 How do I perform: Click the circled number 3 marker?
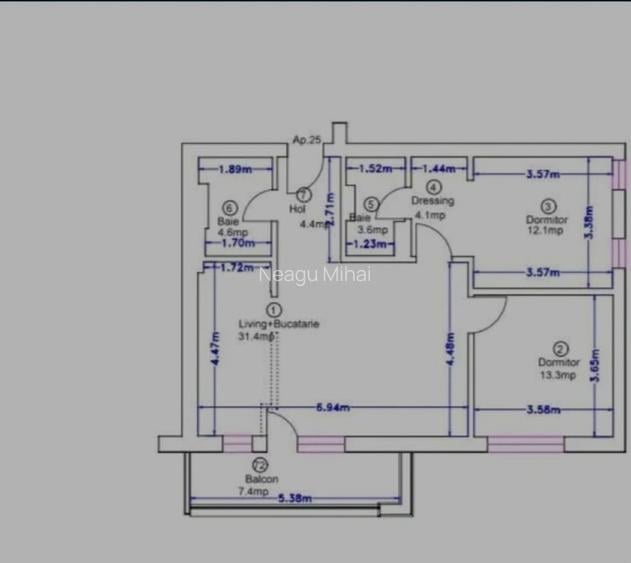548,206
